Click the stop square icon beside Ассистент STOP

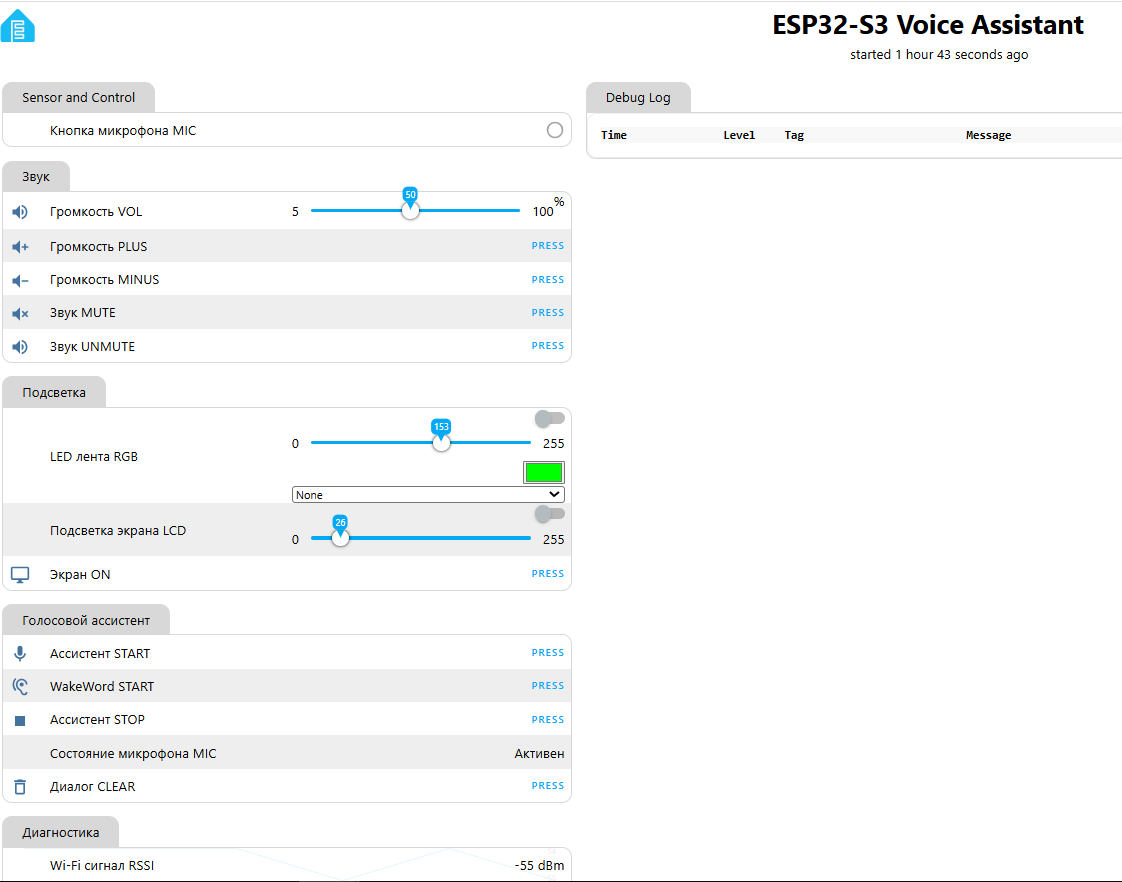(x=20, y=720)
